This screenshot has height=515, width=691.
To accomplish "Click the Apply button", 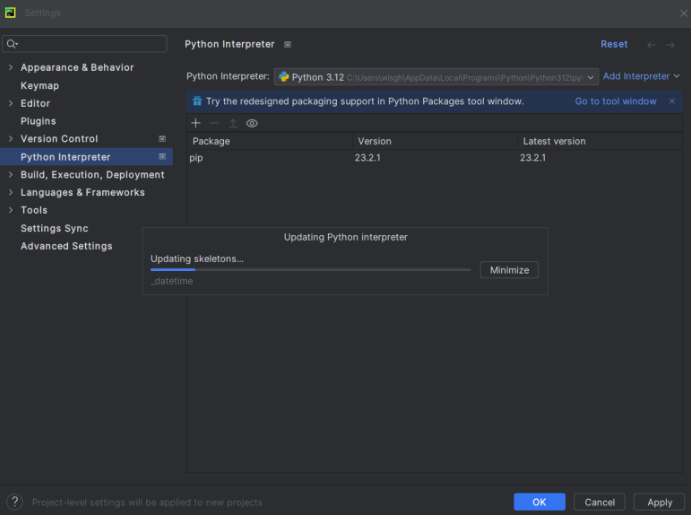I will [x=659, y=502].
